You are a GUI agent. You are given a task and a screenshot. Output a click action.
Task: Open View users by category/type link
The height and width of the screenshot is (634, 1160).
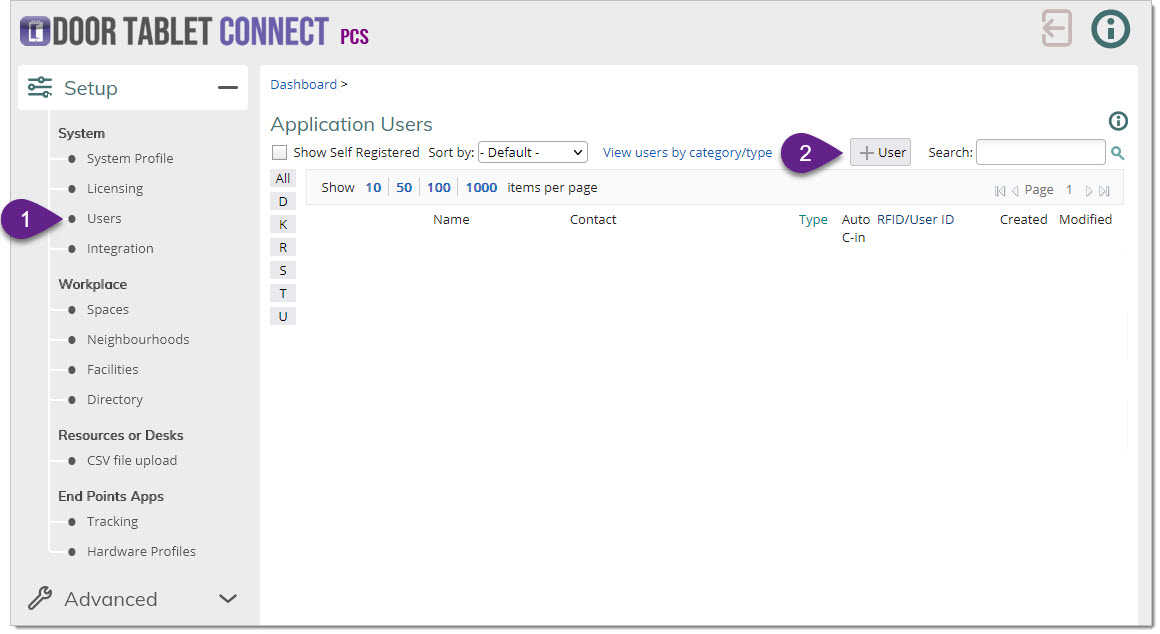click(687, 153)
